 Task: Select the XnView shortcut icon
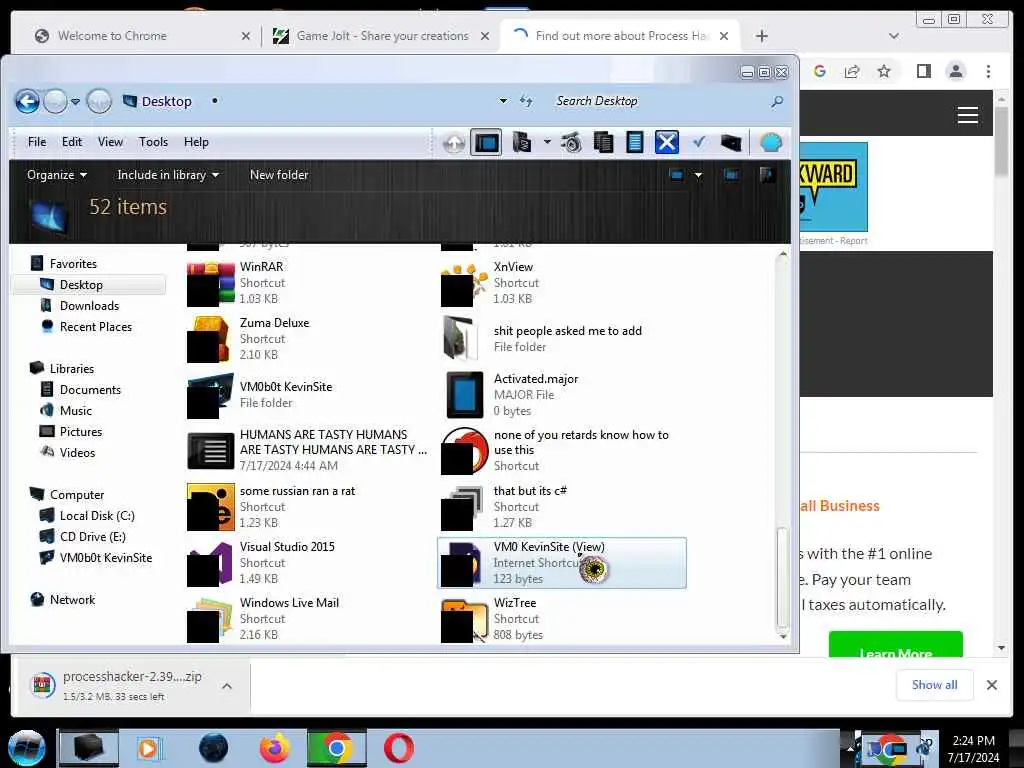click(464, 283)
